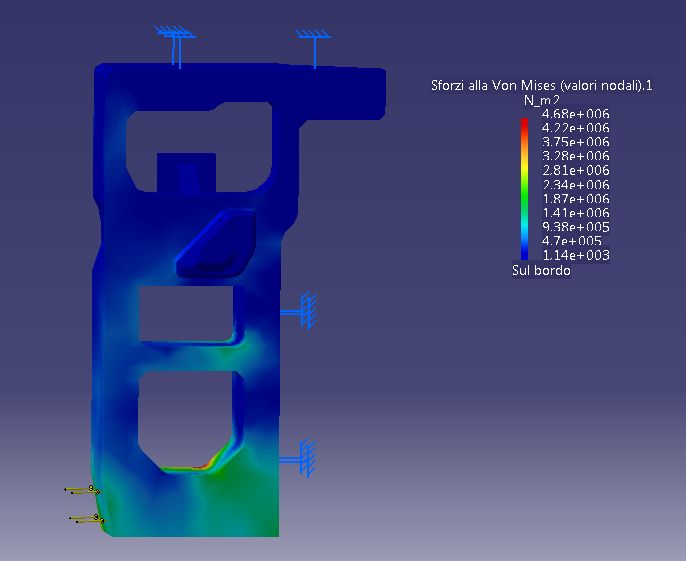
Task: Click the upper yellow force arrows
Action: coord(83,490)
